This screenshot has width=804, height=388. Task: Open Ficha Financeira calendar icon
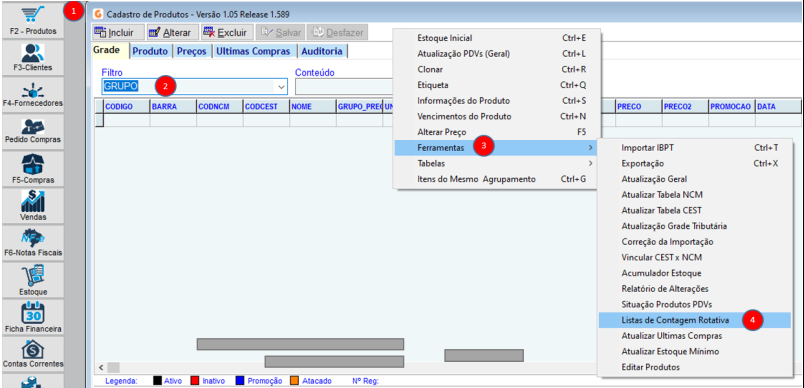click(x=33, y=317)
